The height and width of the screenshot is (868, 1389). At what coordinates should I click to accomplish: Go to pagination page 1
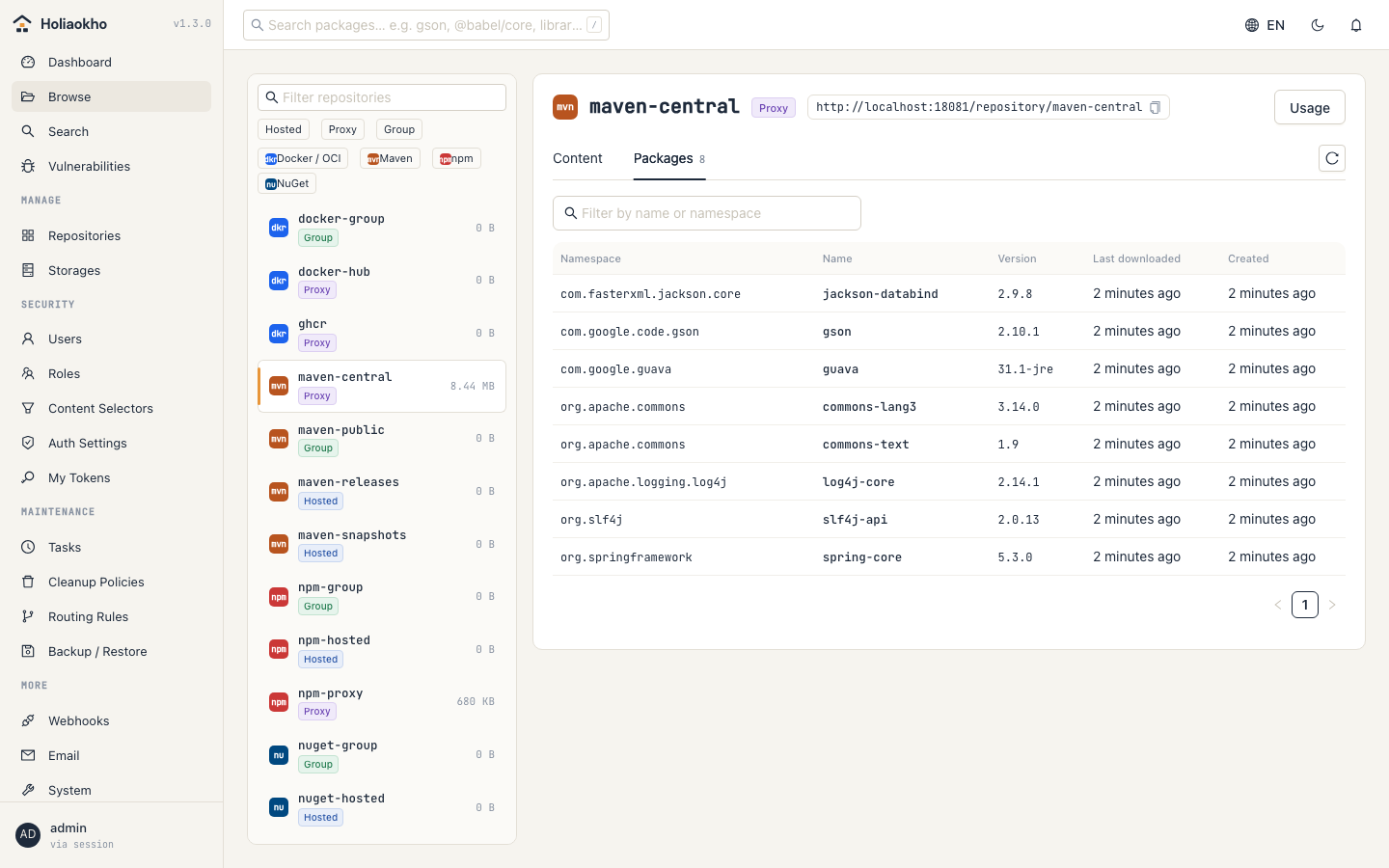1305,605
